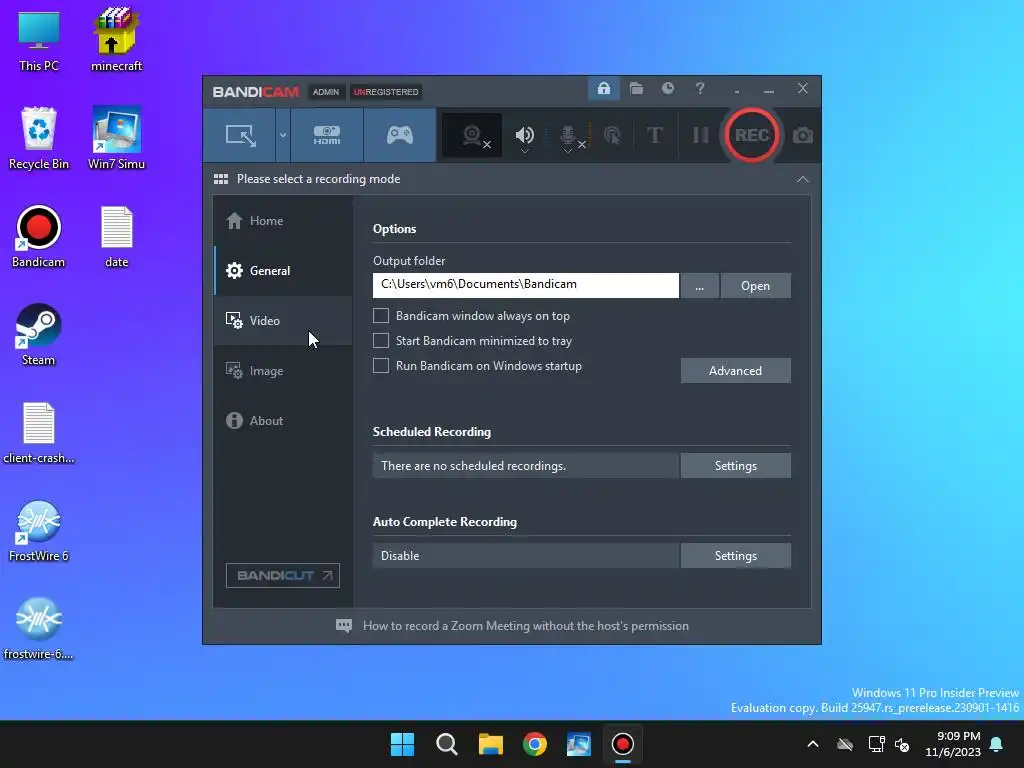The height and width of the screenshot is (768, 1024).
Task: Open the Home tab
Action: (283, 221)
